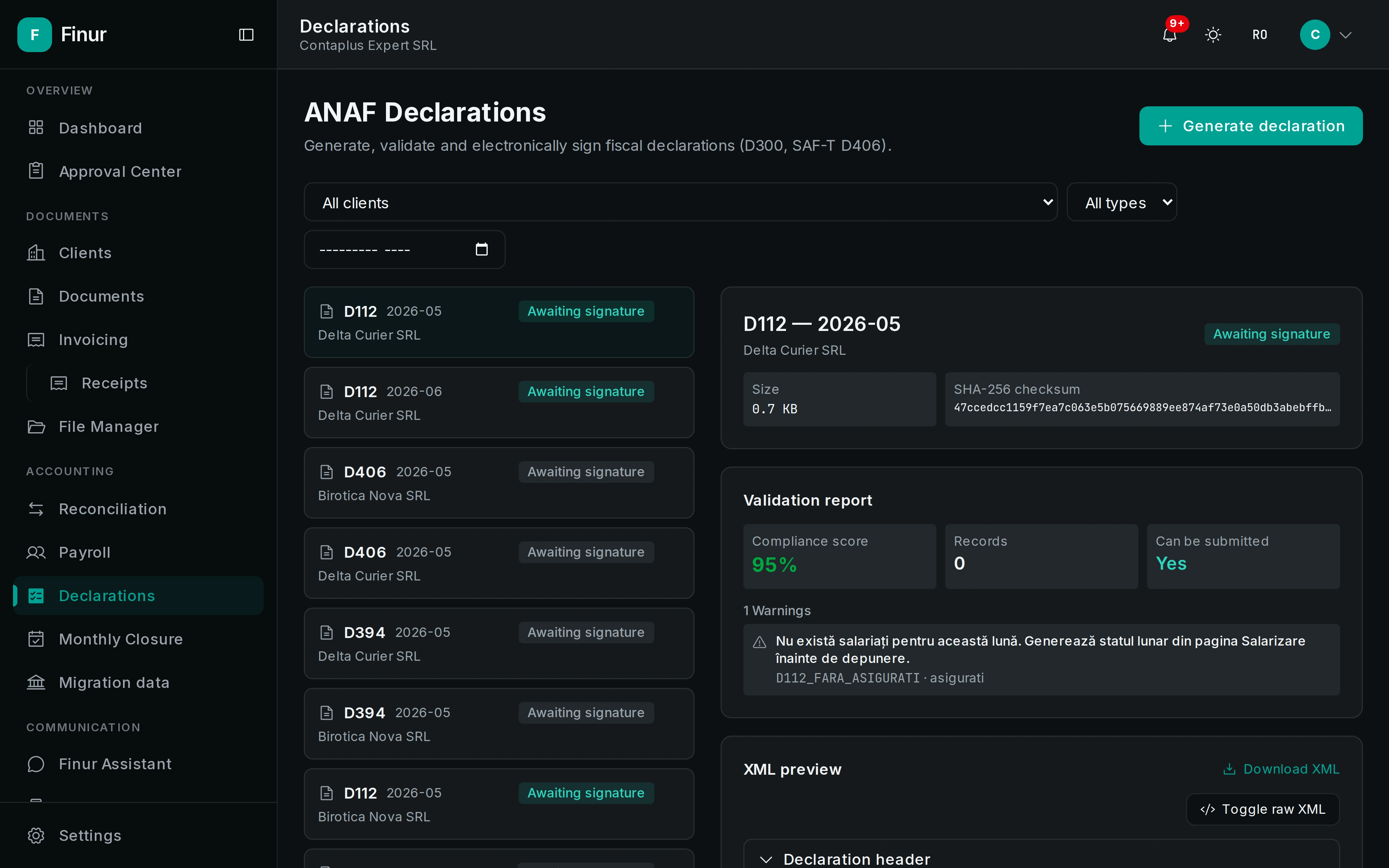Image resolution: width=1389 pixels, height=868 pixels.
Task: Collapse the Declaration header section
Action: 766,859
